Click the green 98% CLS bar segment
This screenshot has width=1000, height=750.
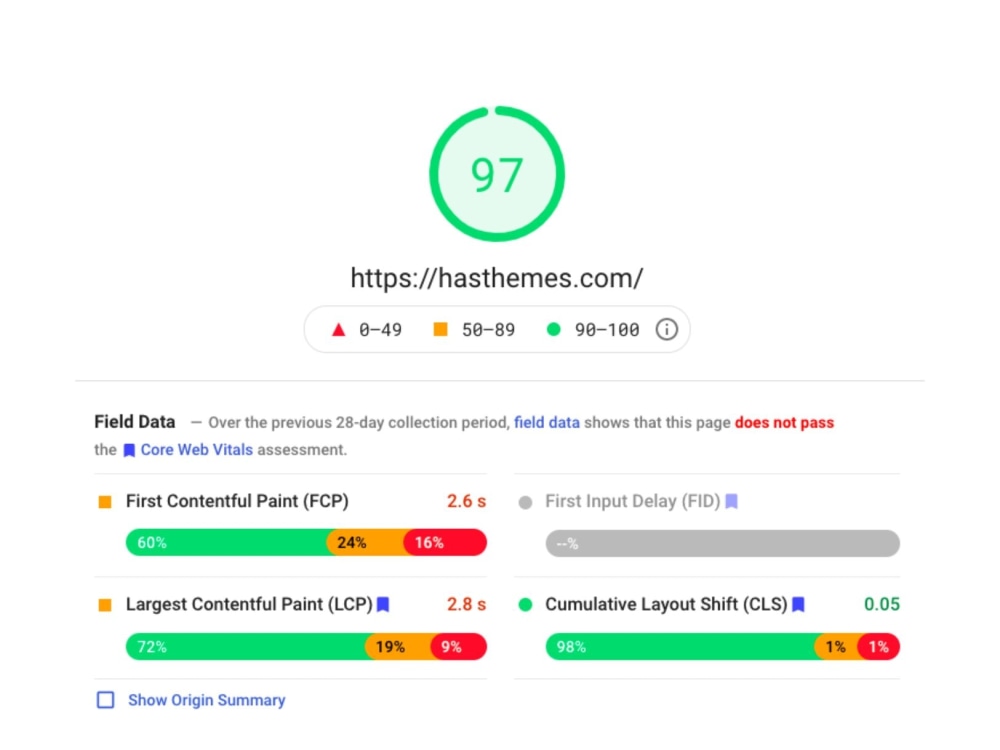(x=680, y=647)
